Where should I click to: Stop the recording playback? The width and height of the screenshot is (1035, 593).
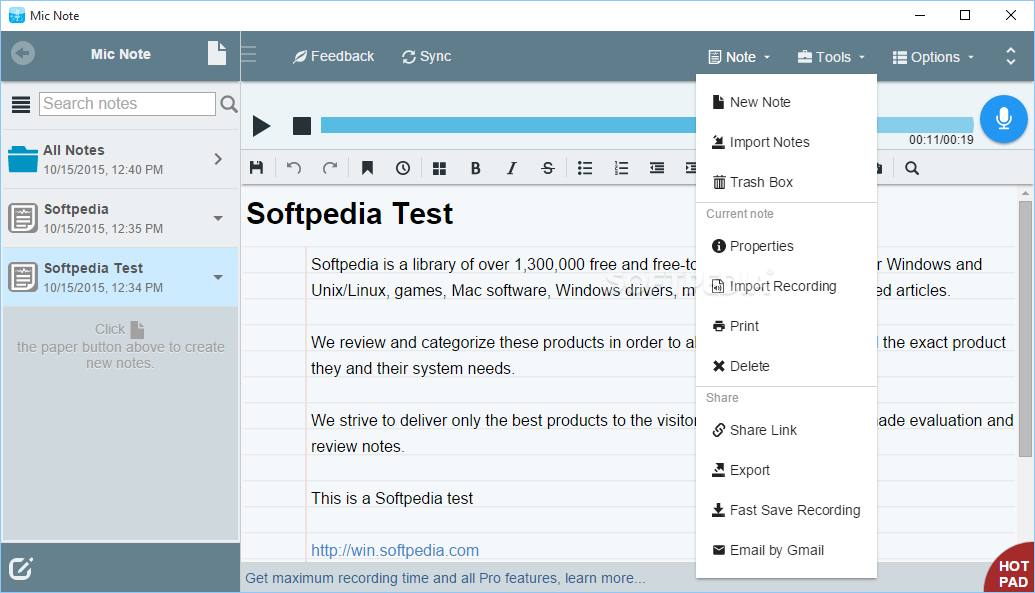[x=302, y=125]
